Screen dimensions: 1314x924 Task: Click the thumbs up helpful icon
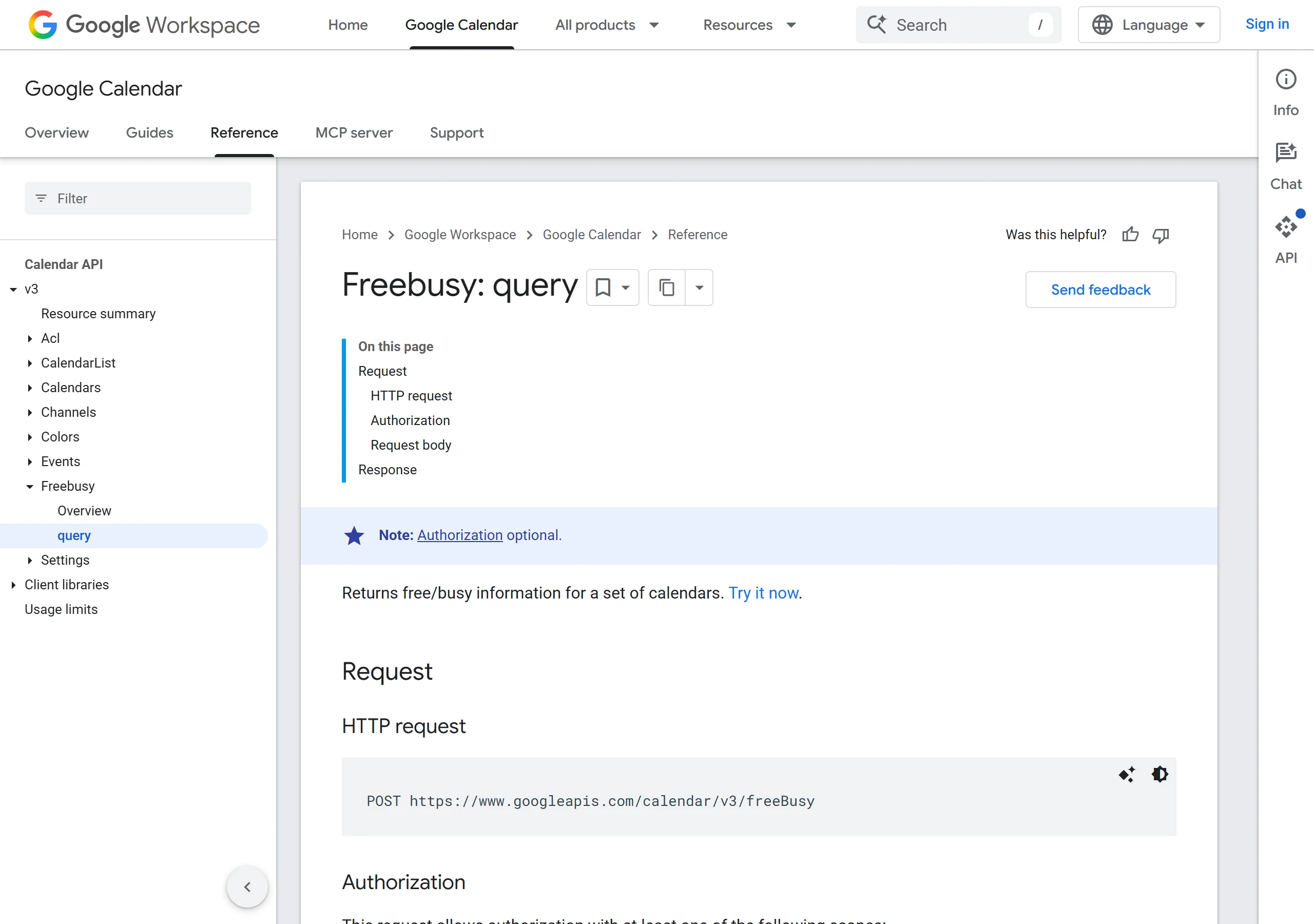point(1130,235)
